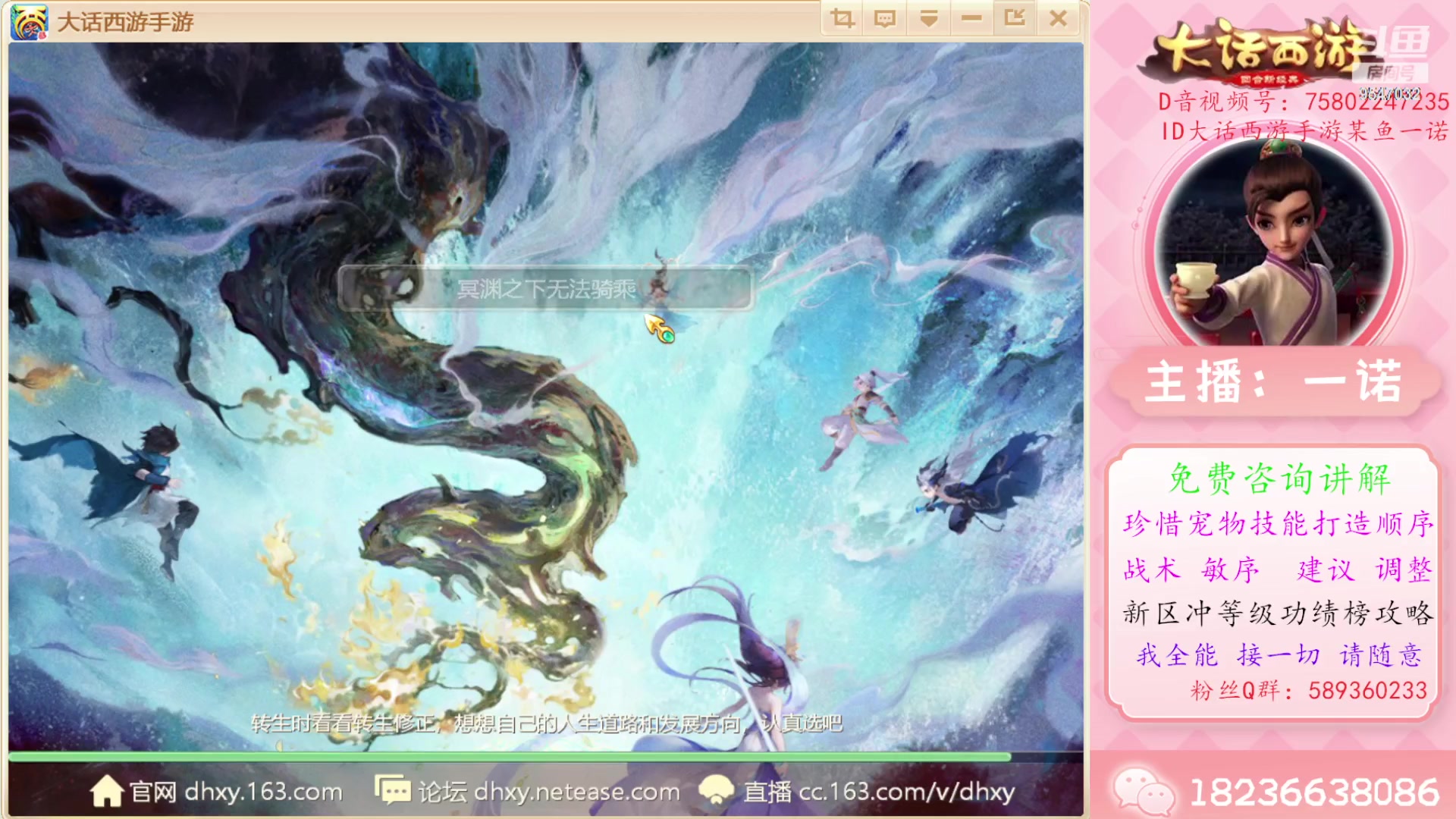The image size is (1456, 819).
Task: Open the forum link dhxy.netease.com
Action: [x=576, y=792]
